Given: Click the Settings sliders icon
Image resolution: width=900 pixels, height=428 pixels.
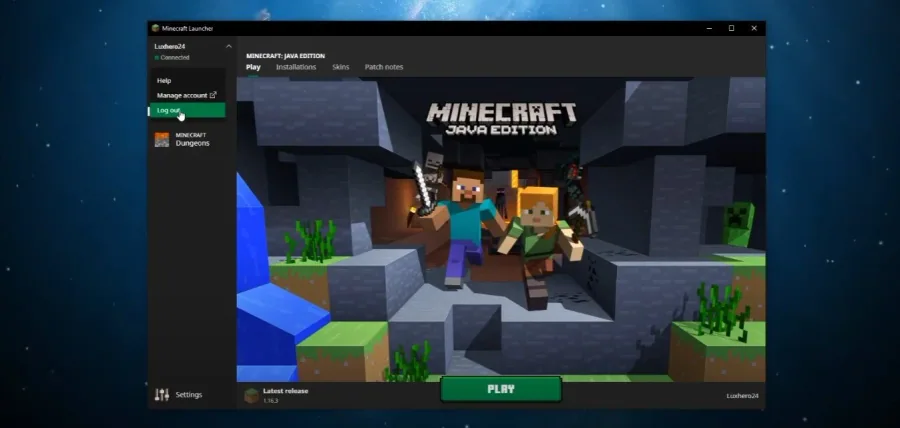Looking at the screenshot, I should (162, 395).
